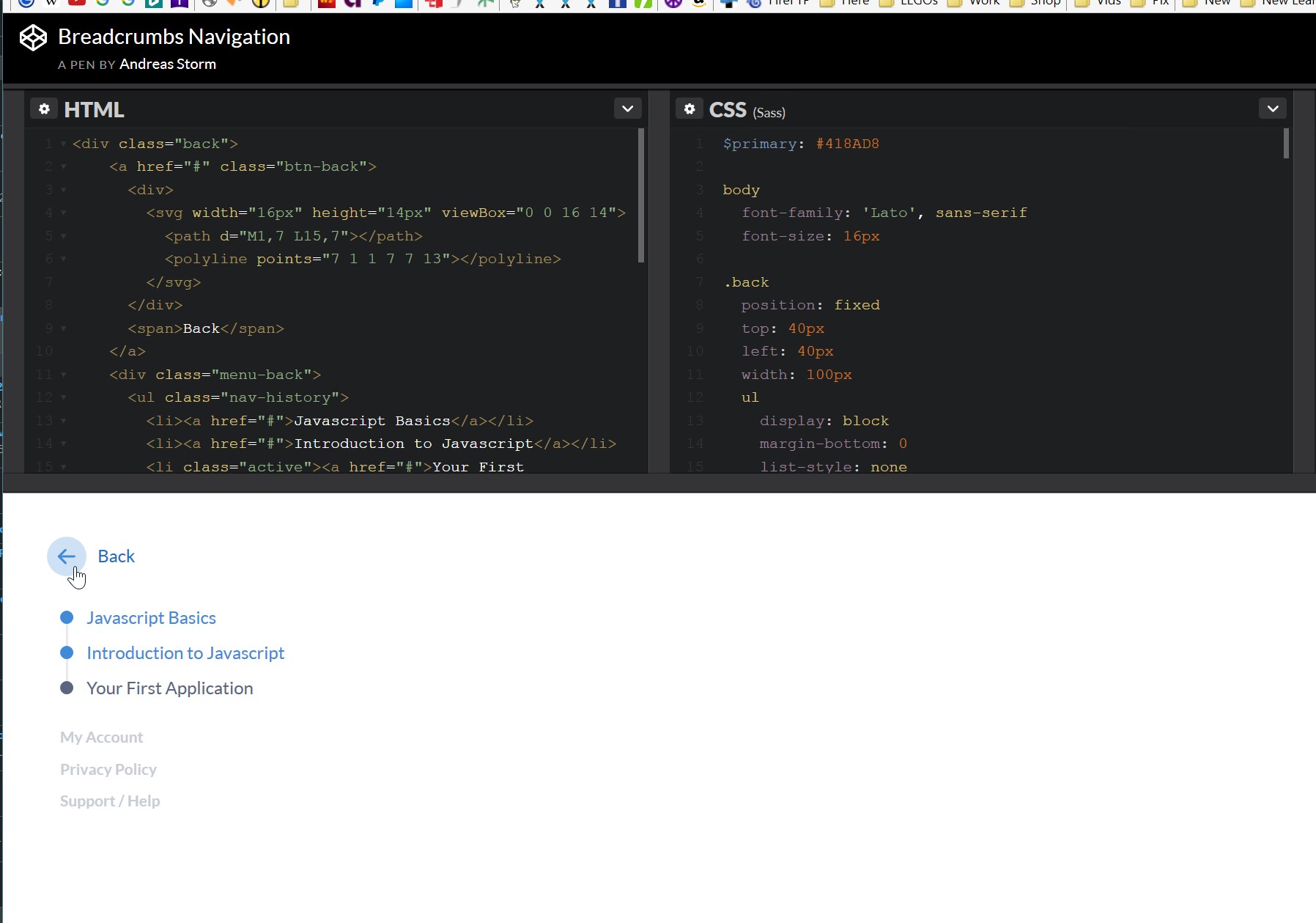Open the CSS editor settings gear
This screenshot has height=923, width=1316.
point(689,109)
